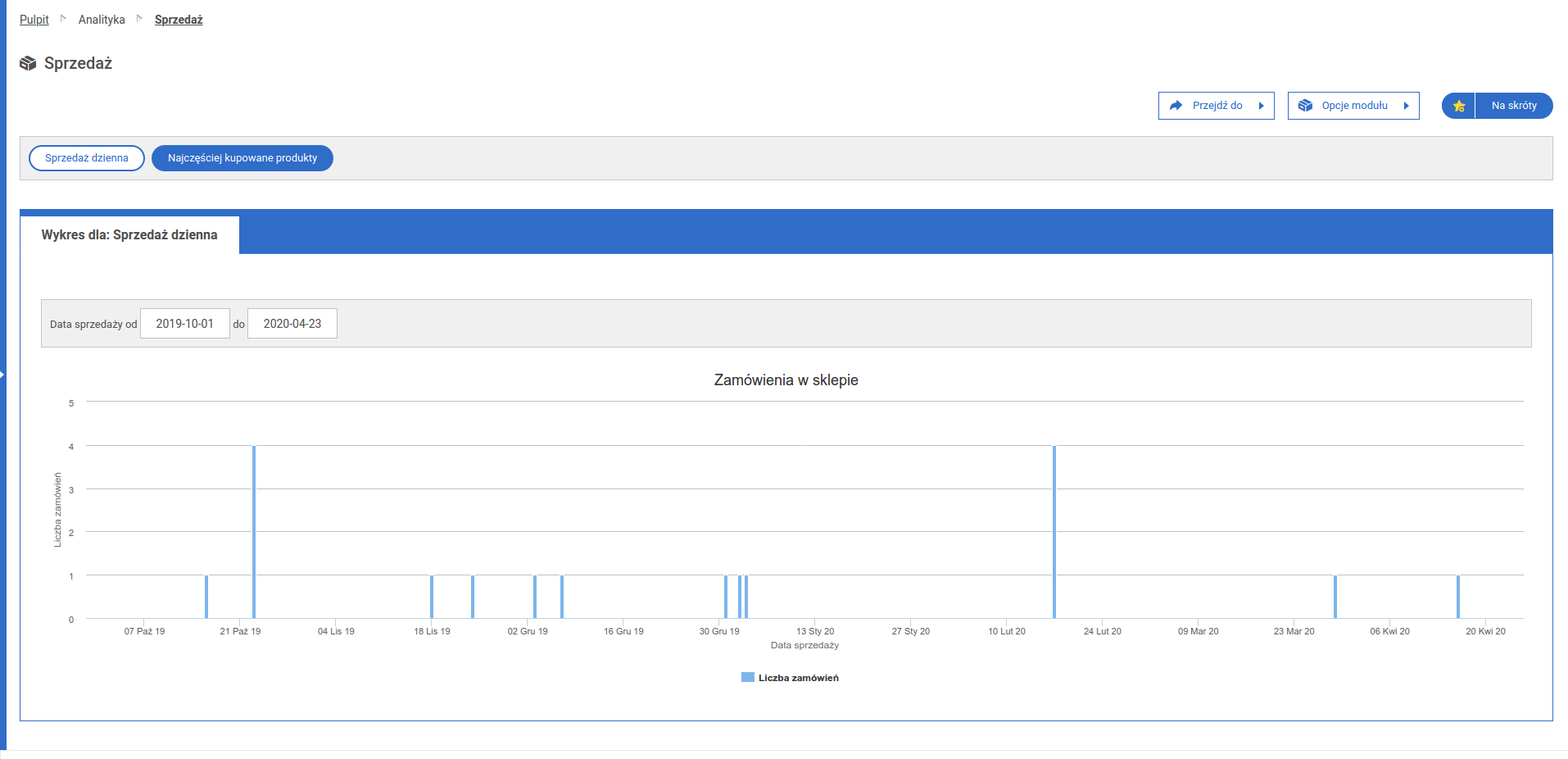Open the Przejdź do dropdown arrow

(x=1262, y=106)
